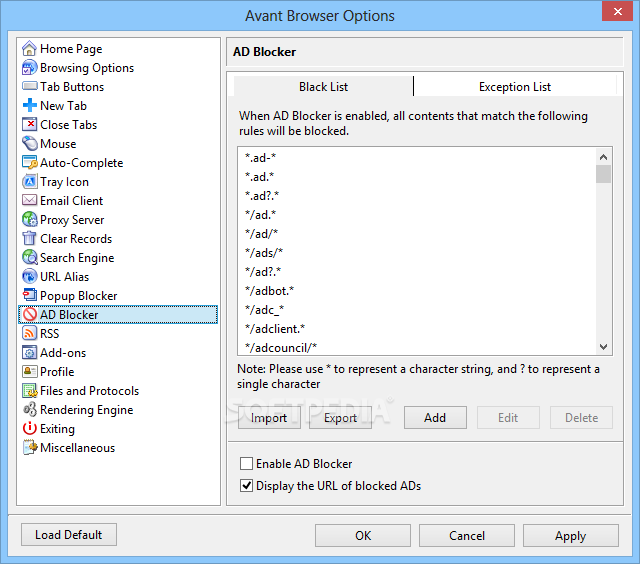Click the Load Default button
The width and height of the screenshot is (640, 564).
pos(69,535)
